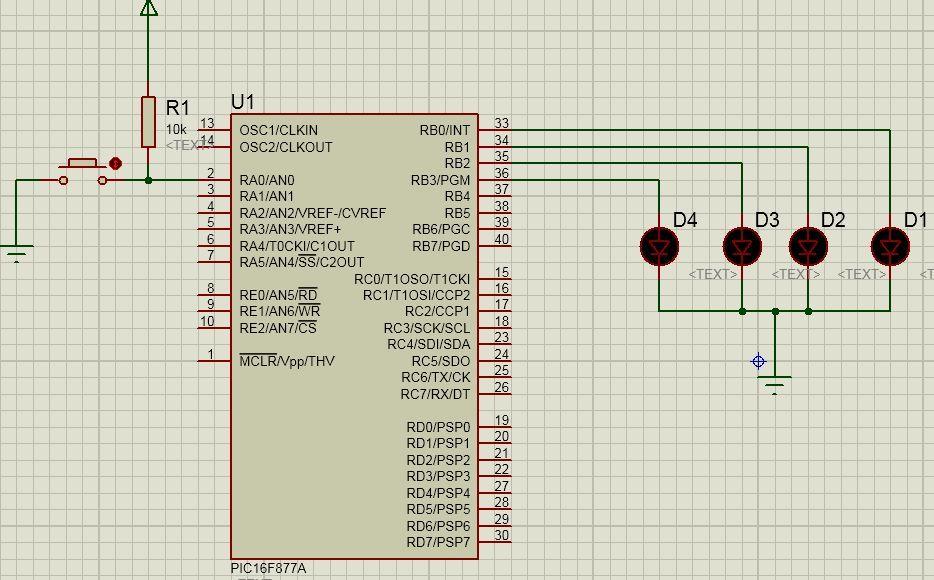This screenshot has height=580, width=934.
Task: Click pin label RC2/CCP1
Action: 438,311
